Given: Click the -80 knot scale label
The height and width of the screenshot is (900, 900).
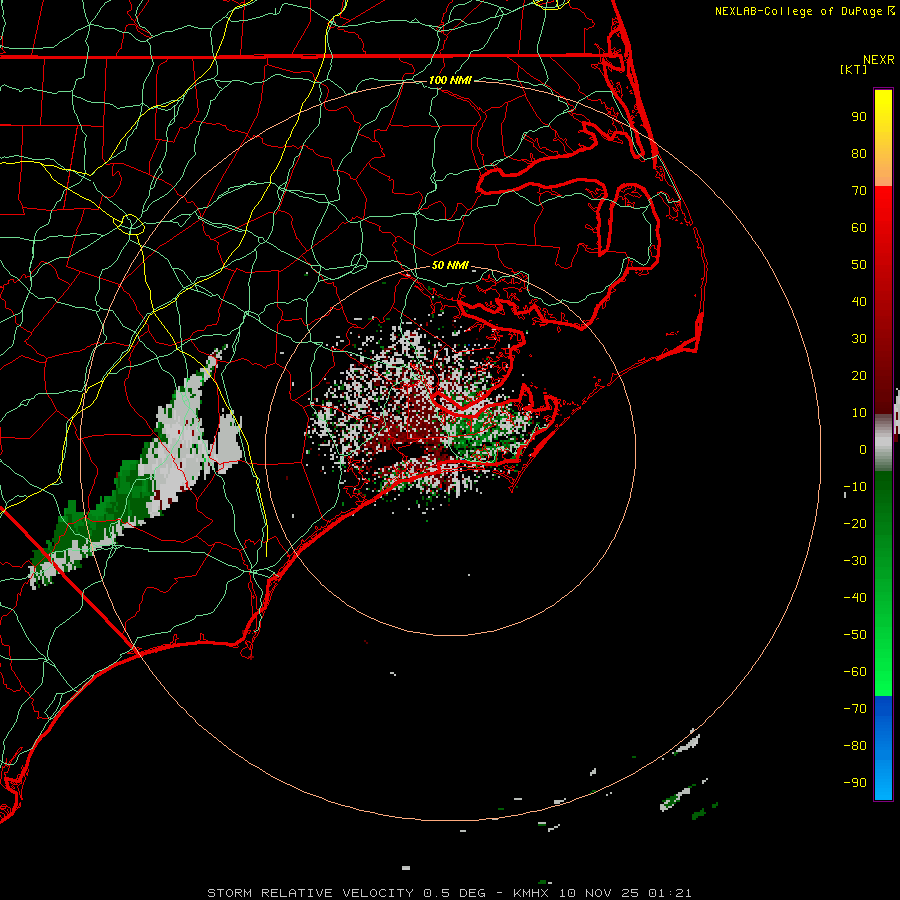Looking at the screenshot, I should [x=855, y=746].
